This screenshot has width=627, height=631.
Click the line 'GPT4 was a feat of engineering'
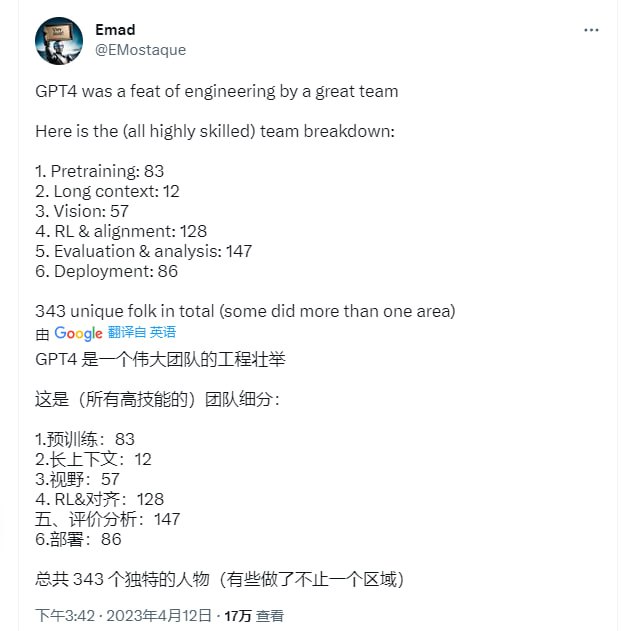(216, 91)
